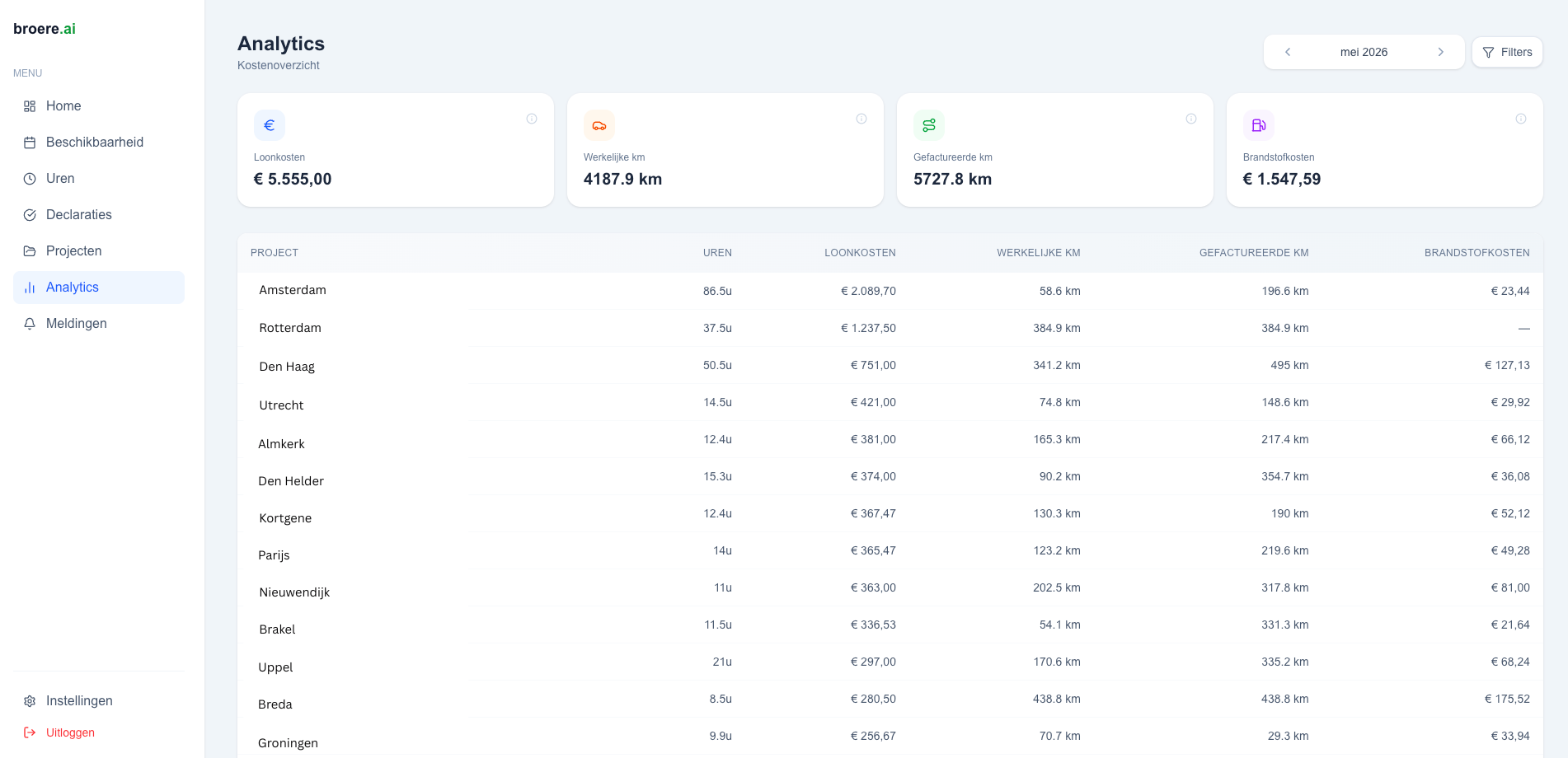The height and width of the screenshot is (758, 1568).
Task: Click the Home grid icon in sidebar
Action: (30, 106)
